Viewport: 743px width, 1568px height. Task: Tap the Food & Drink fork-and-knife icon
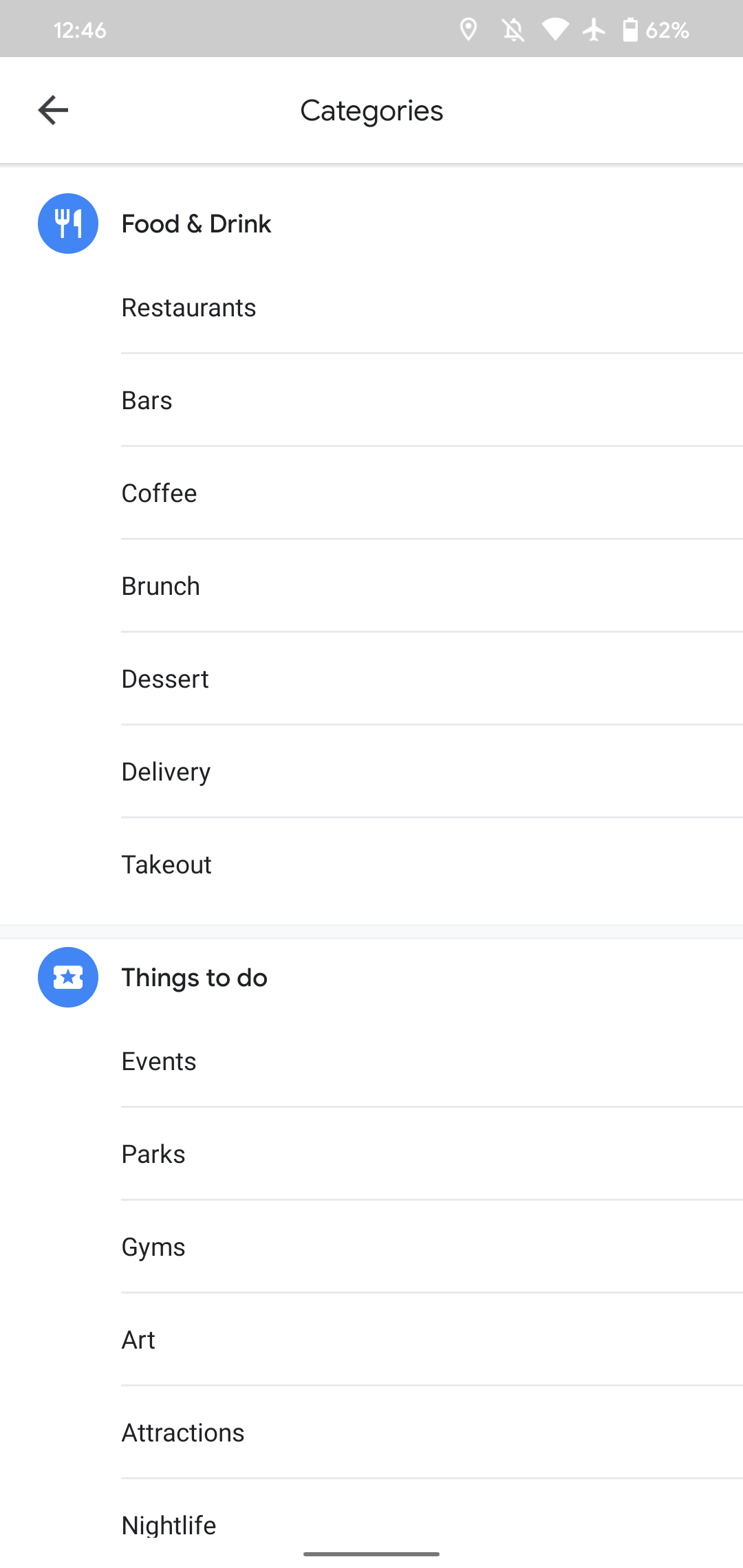(x=68, y=224)
